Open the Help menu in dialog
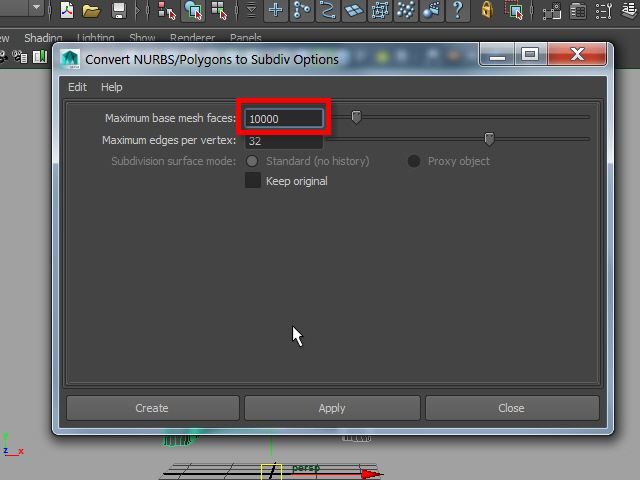This screenshot has width=640, height=480. click(x=111, y=87)
